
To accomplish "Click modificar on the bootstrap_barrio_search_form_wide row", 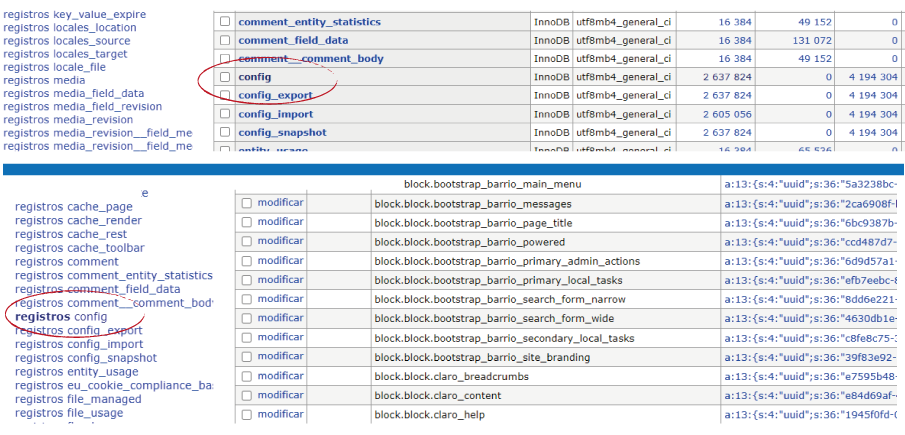I will (280, 318).
